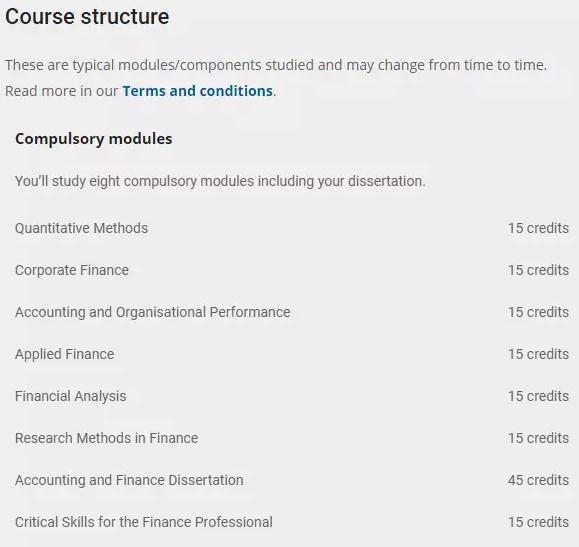The width and height of the screenshot is (579, 547).
Task: Click the eight compulsory modules description text
Action: (x=220, y=181)
